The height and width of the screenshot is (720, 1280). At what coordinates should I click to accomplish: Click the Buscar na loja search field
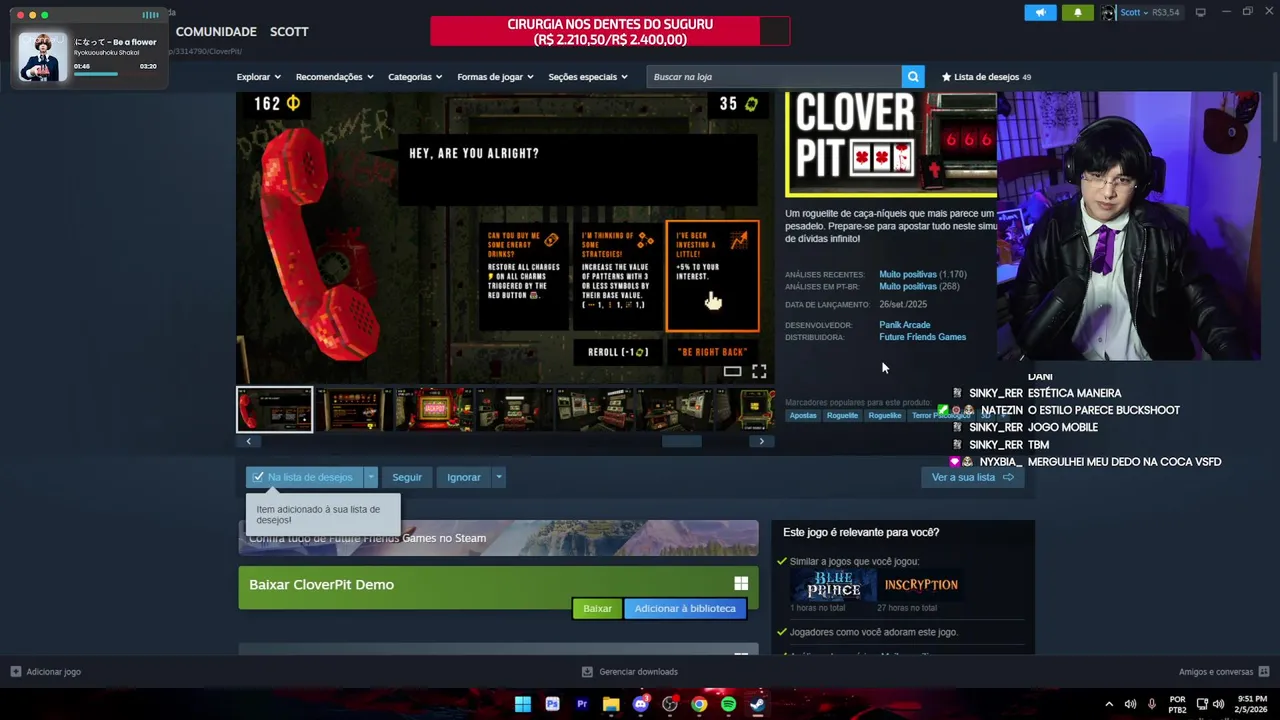pos(775,77)
